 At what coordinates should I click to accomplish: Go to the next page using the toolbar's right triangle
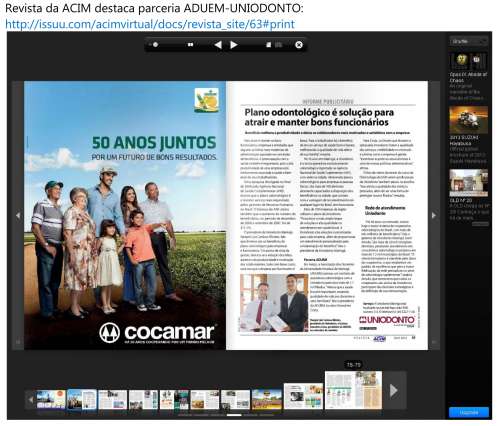234,45
